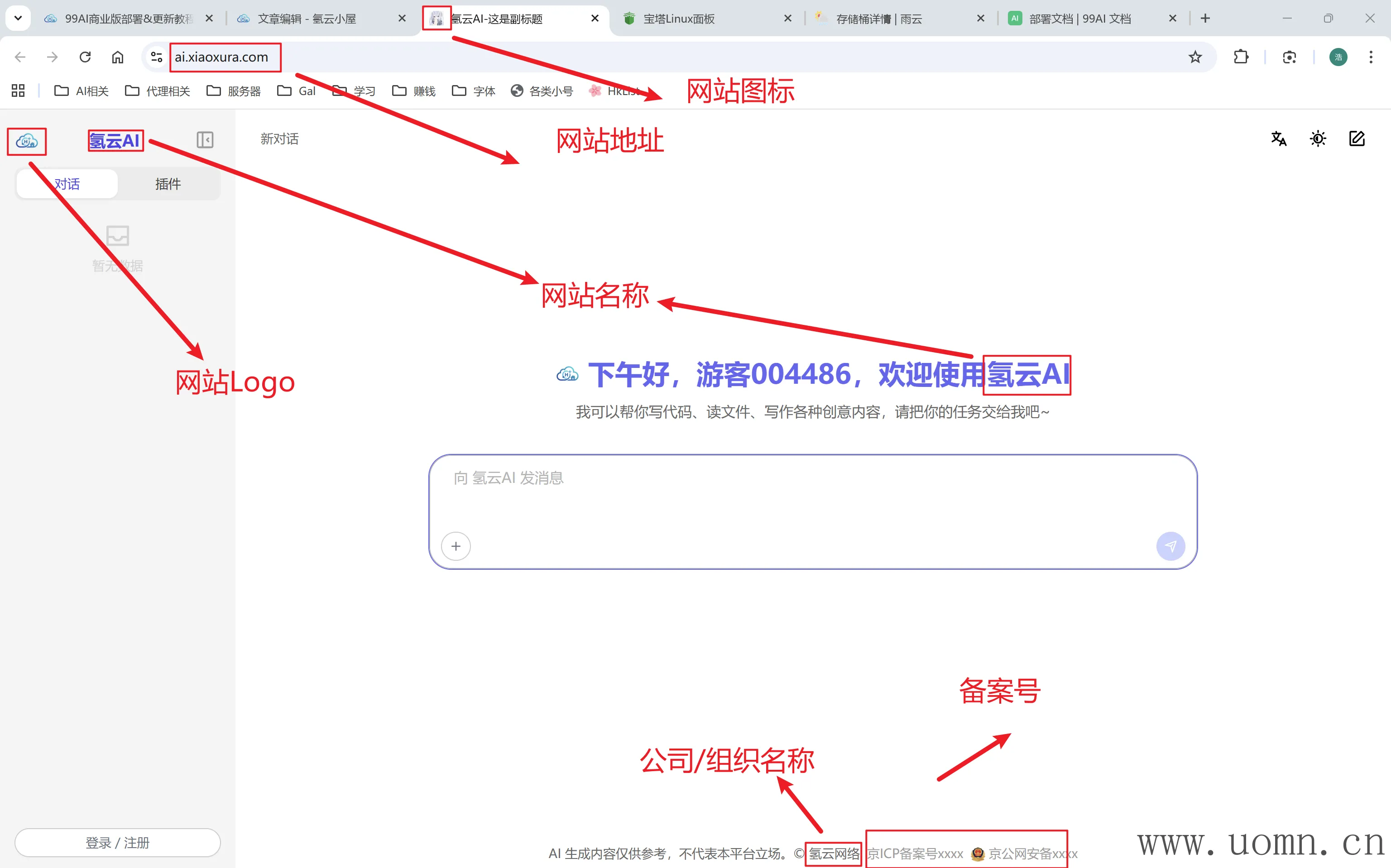This screenshot has width=1391, height=868.
Task: Reload the page
Action: [85, 57]
